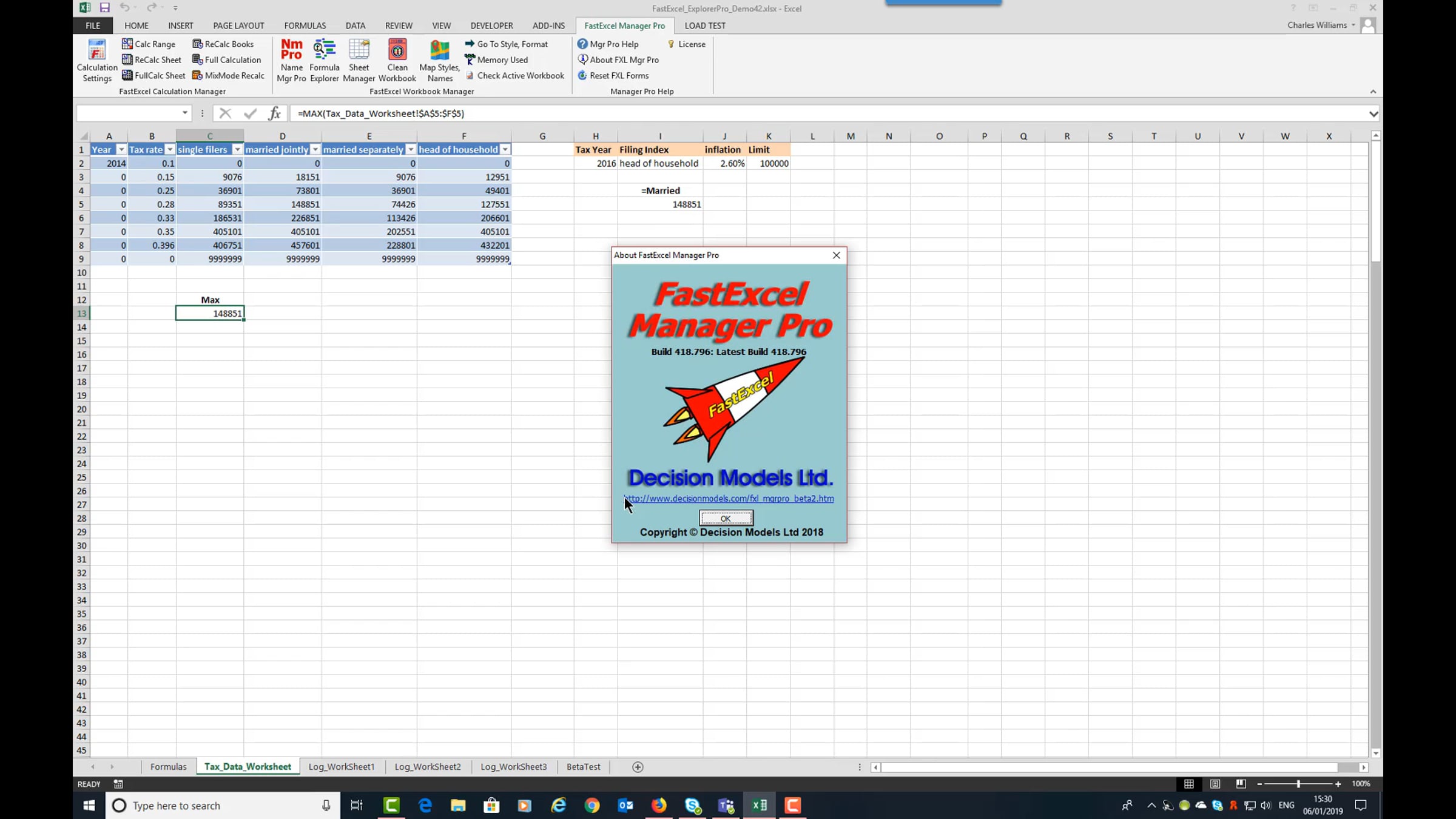1456x819 pixels.
Task: Start MixMode Recalc
Action: (x=229, y=76)
